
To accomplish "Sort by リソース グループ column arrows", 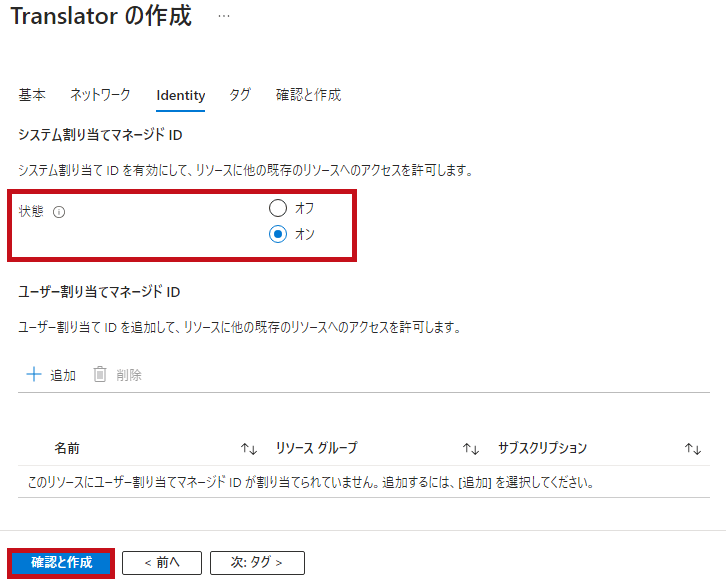I will 470,448.
